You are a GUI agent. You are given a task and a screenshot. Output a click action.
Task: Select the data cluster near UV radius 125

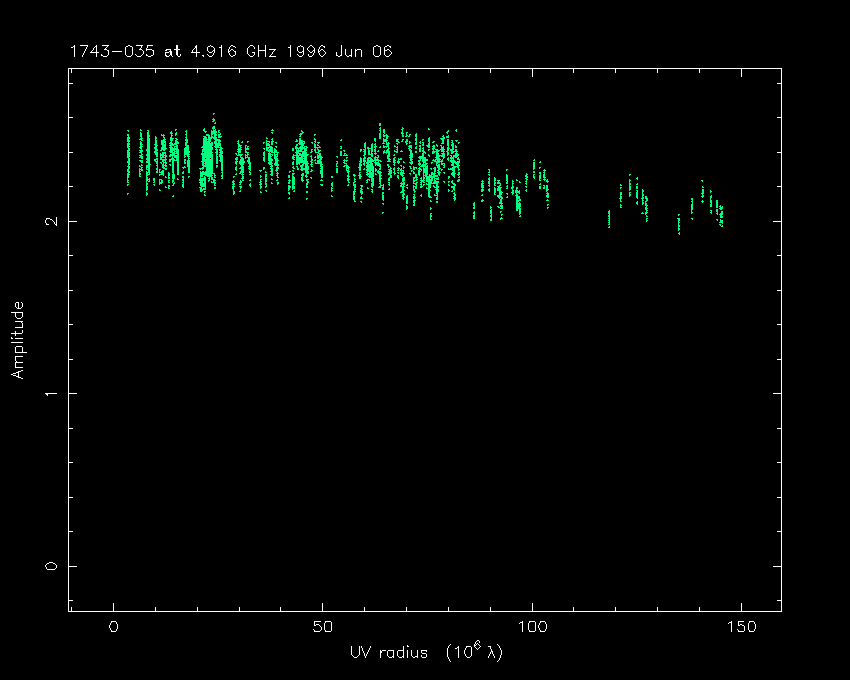632,195
